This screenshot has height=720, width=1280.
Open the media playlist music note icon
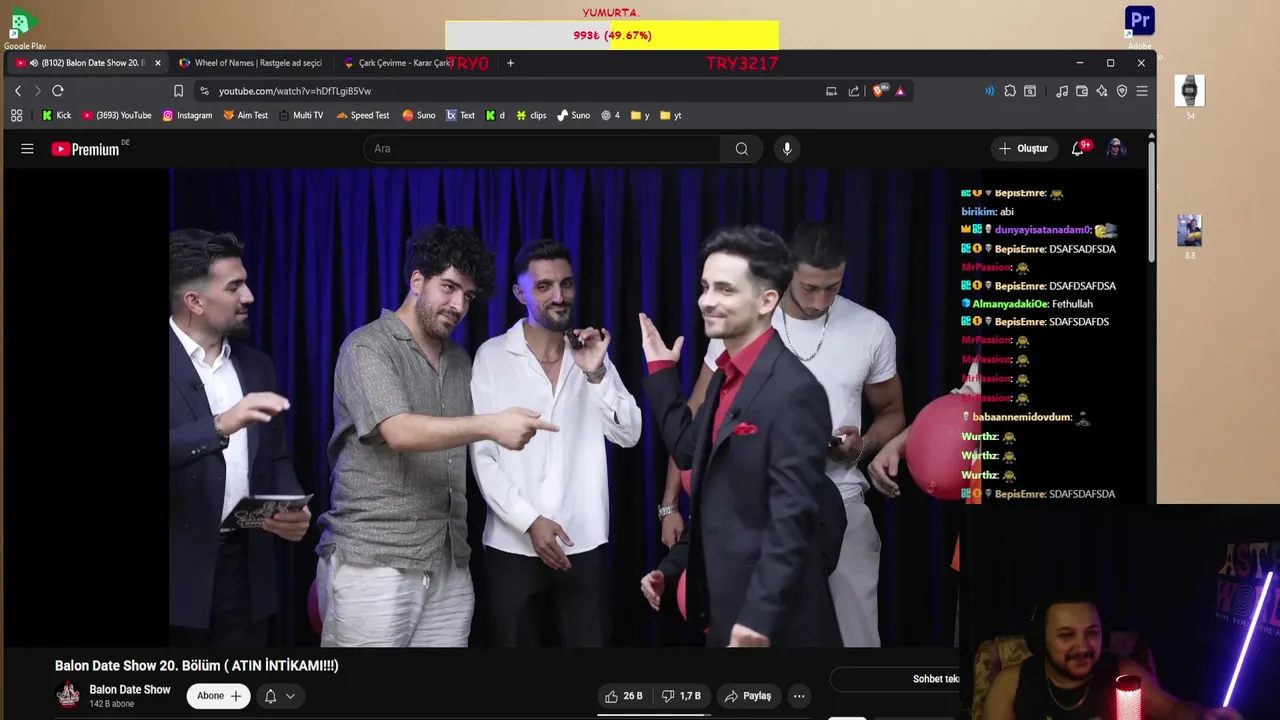1062,91
